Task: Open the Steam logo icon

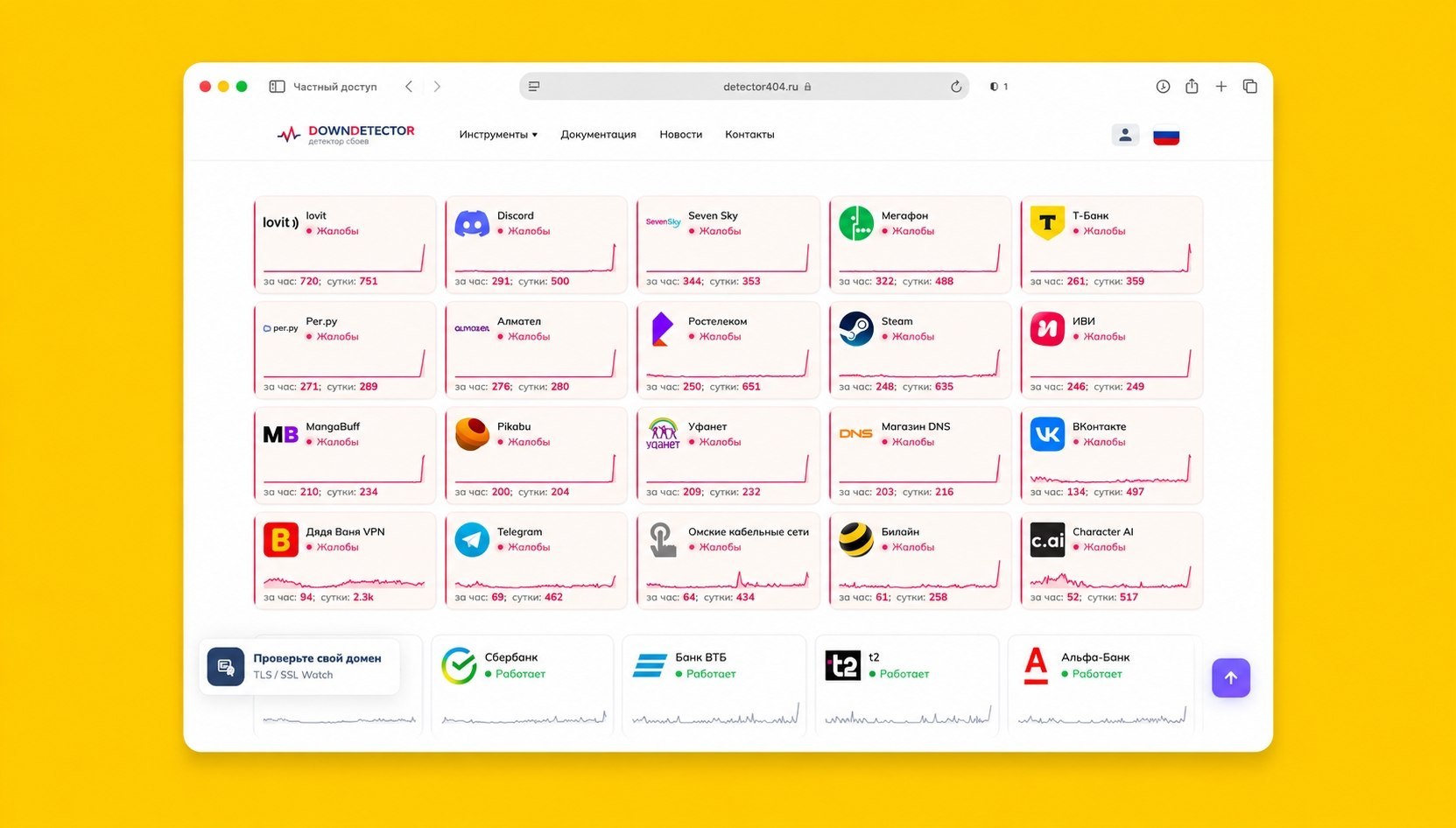Action: coord(856,329)
